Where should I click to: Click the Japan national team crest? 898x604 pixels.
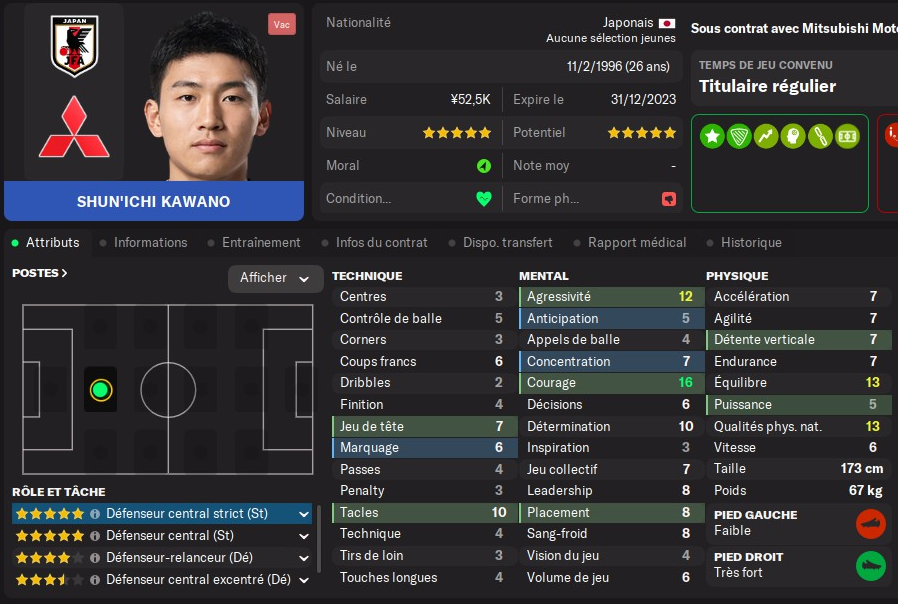click(74, 46)
